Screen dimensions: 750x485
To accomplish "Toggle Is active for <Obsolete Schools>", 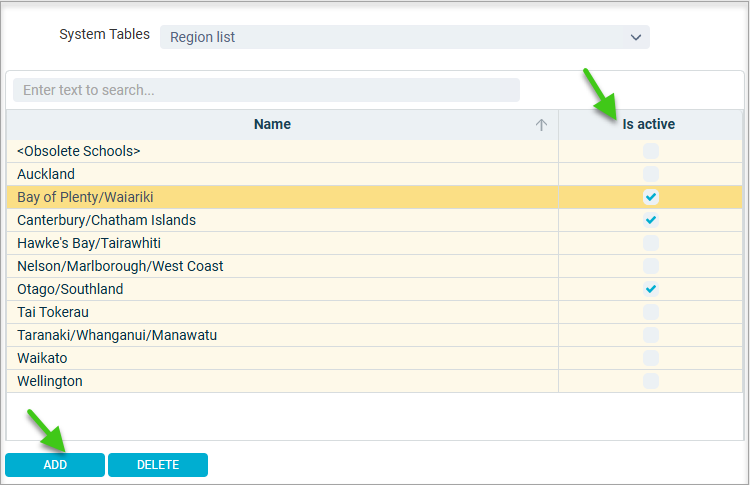I will pyautogui.click(x=651, y=151).
